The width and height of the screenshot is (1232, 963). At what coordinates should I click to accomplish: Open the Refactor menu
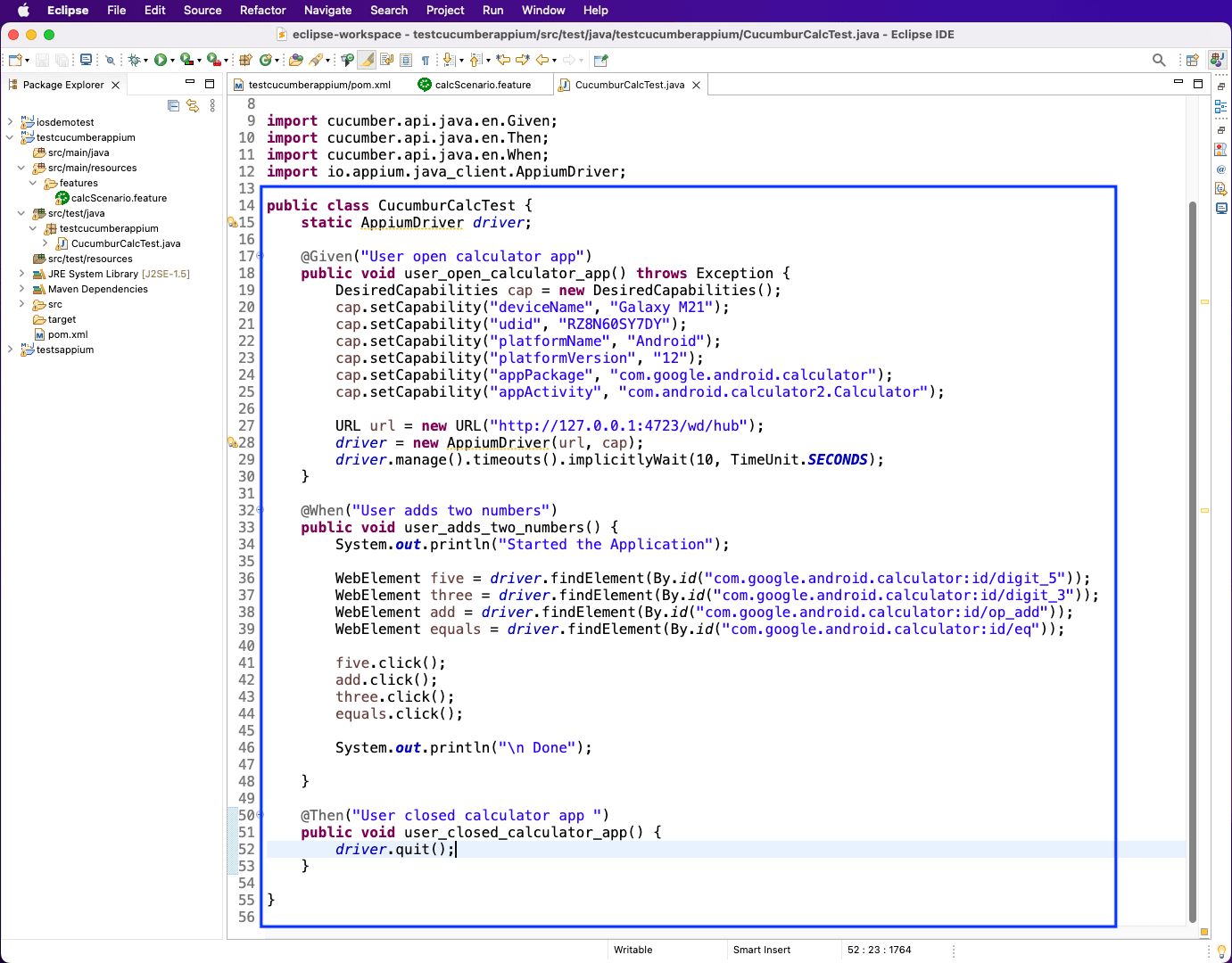pos(262,11)
